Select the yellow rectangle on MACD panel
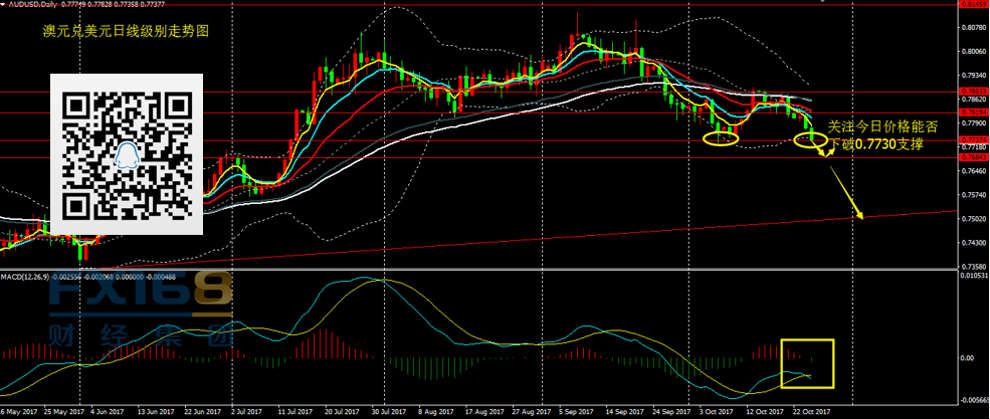 [807, 363]
